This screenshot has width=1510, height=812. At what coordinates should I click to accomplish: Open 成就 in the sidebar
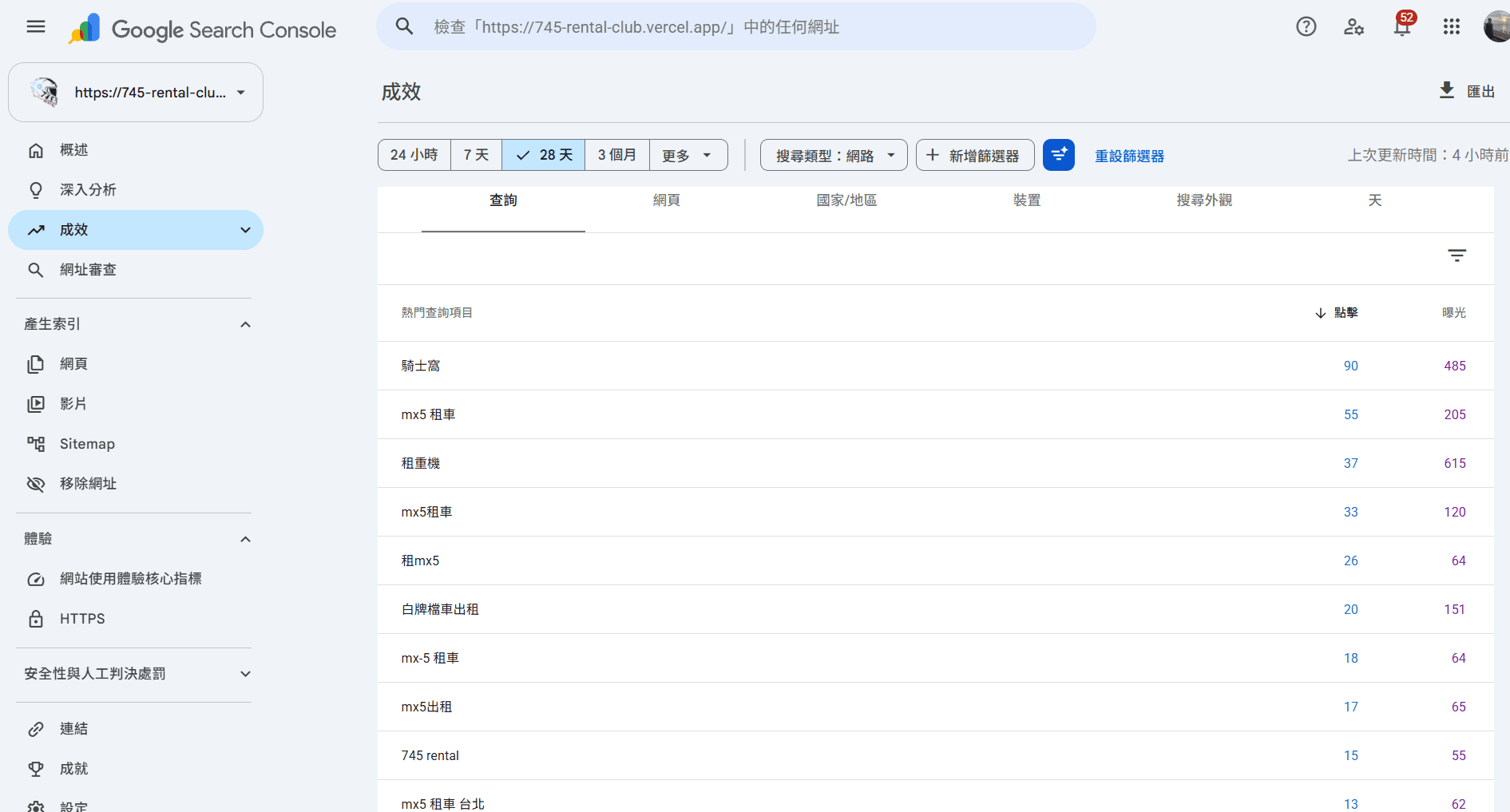tap(136, 769)
